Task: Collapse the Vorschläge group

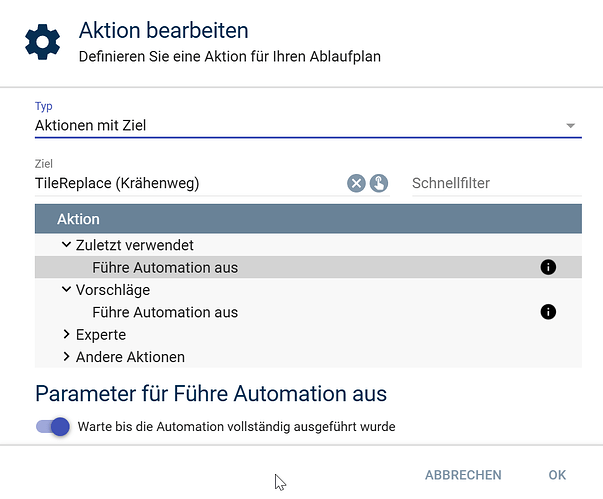Action: click(x=67, y=290)
